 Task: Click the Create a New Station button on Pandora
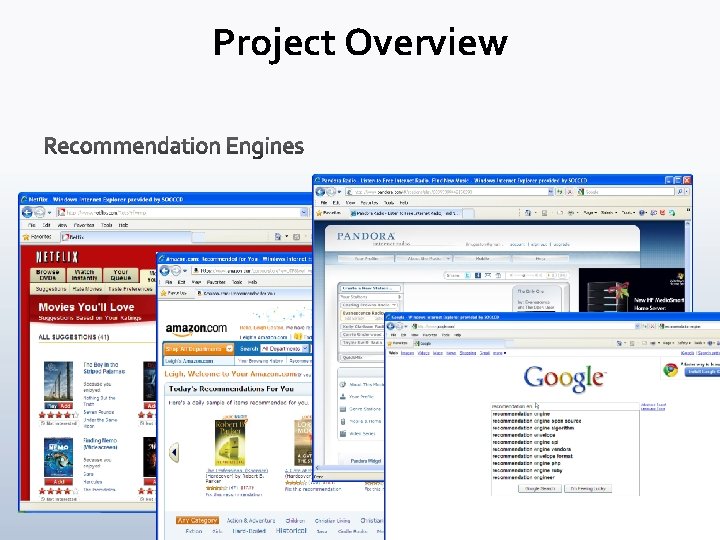click(371, 288)
